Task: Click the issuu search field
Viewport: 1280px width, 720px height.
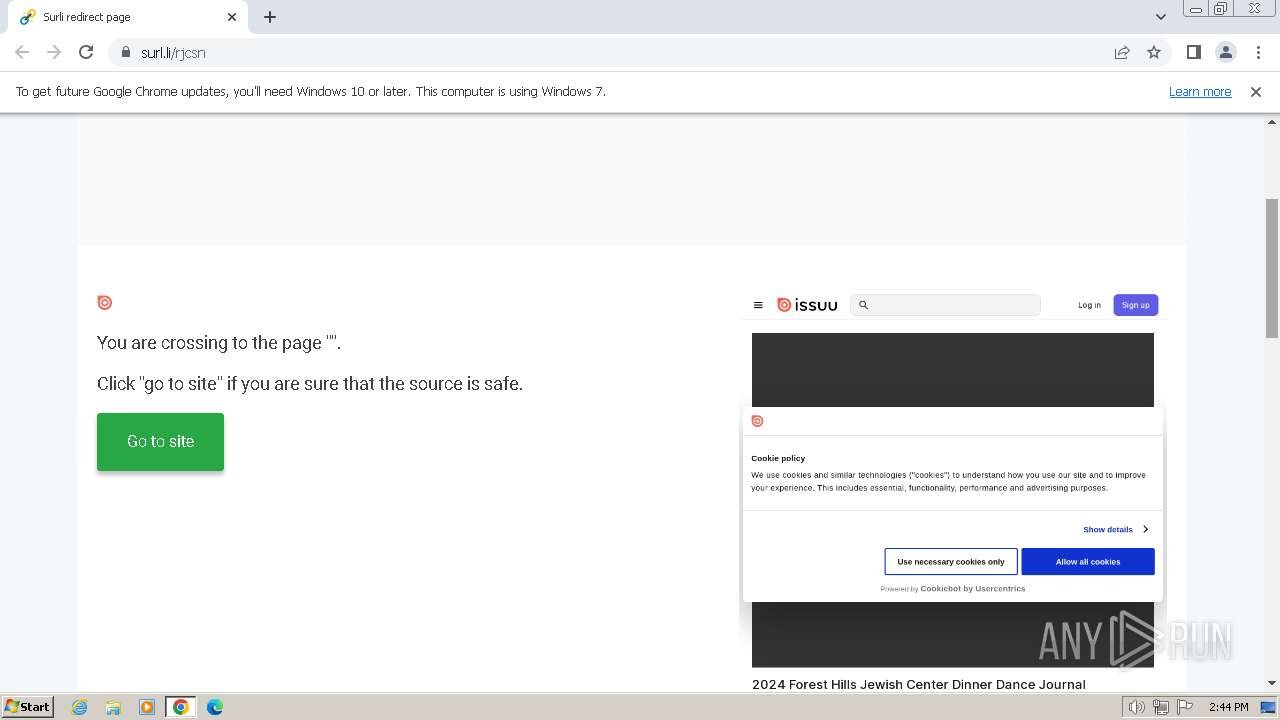Action: click(x=945, y=305)
